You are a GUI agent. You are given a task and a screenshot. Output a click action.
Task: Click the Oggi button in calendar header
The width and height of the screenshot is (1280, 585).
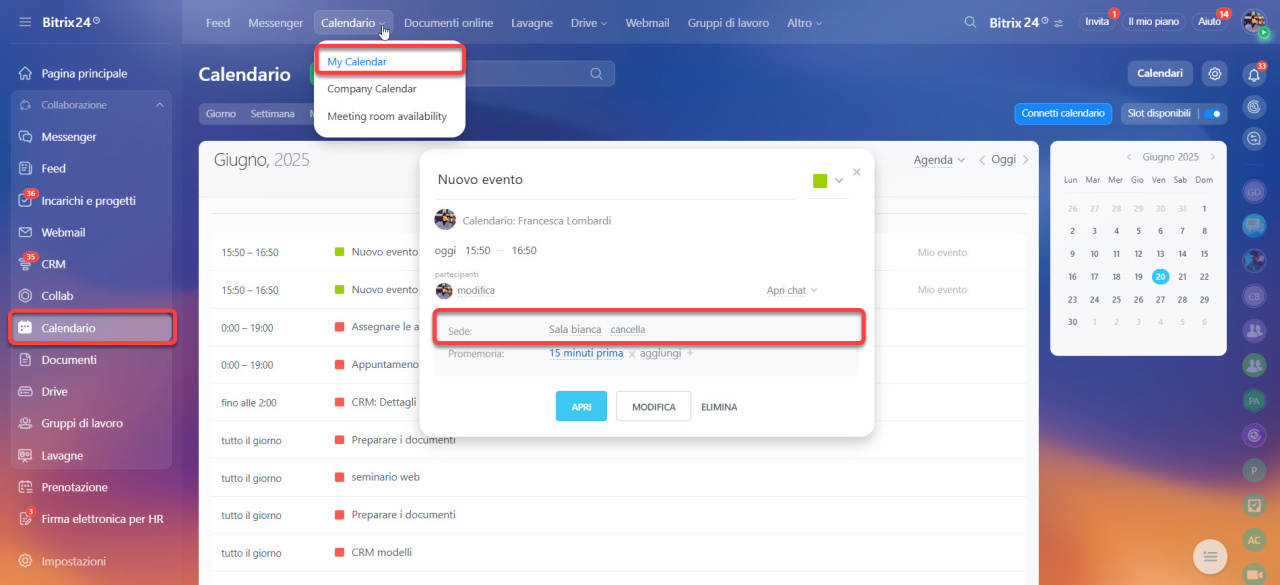(x=1003, y=160)
